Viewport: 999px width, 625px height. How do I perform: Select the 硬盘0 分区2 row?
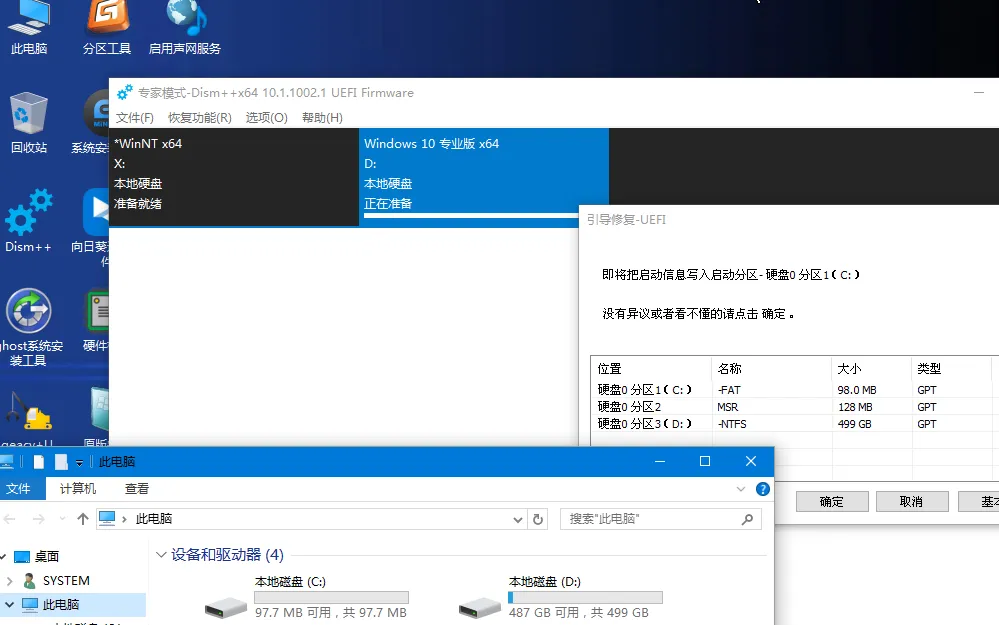[x=794, y=407]
